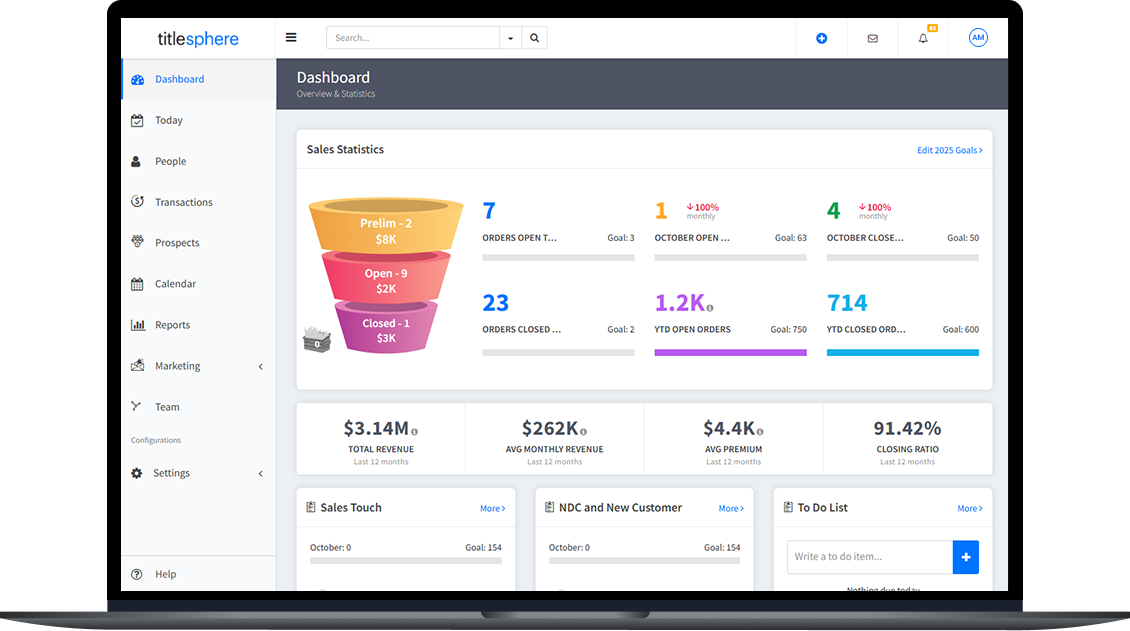Open the search filter dropdown arrow
Image resolution: width=1130 pixels, height=631 pixels.
point(511,38)
